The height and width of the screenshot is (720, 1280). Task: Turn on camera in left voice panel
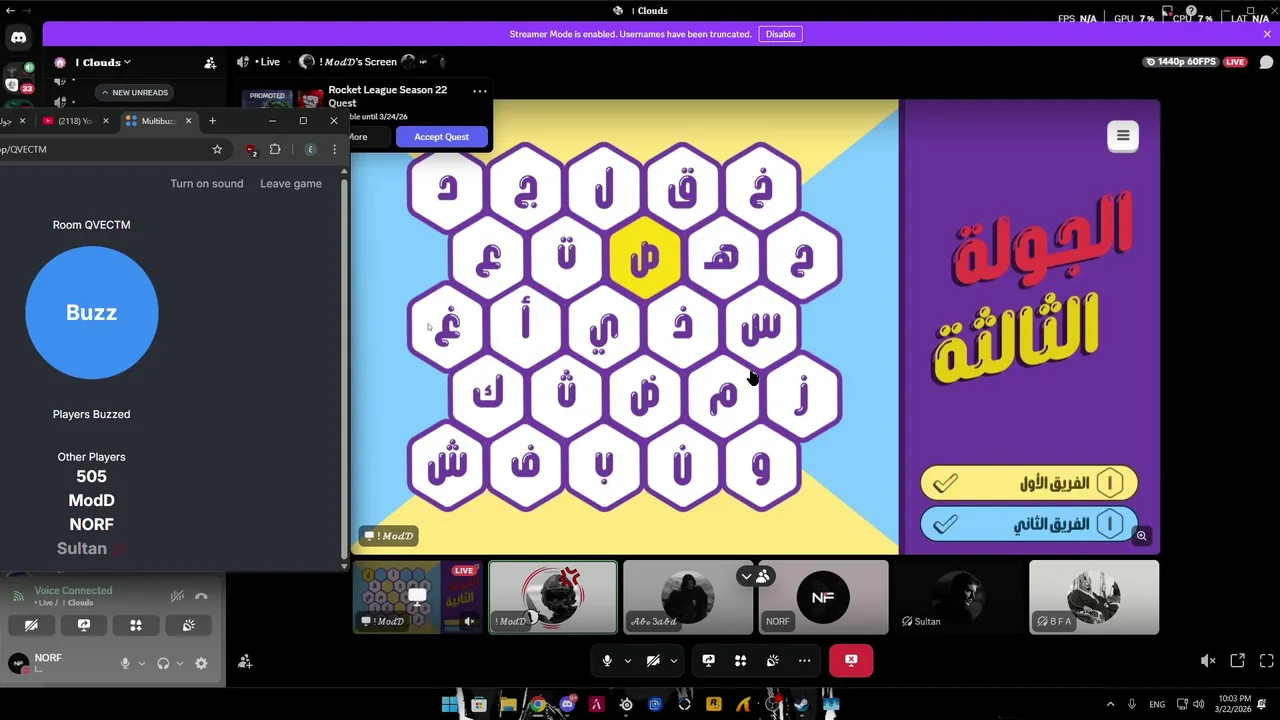click(31, 625)
